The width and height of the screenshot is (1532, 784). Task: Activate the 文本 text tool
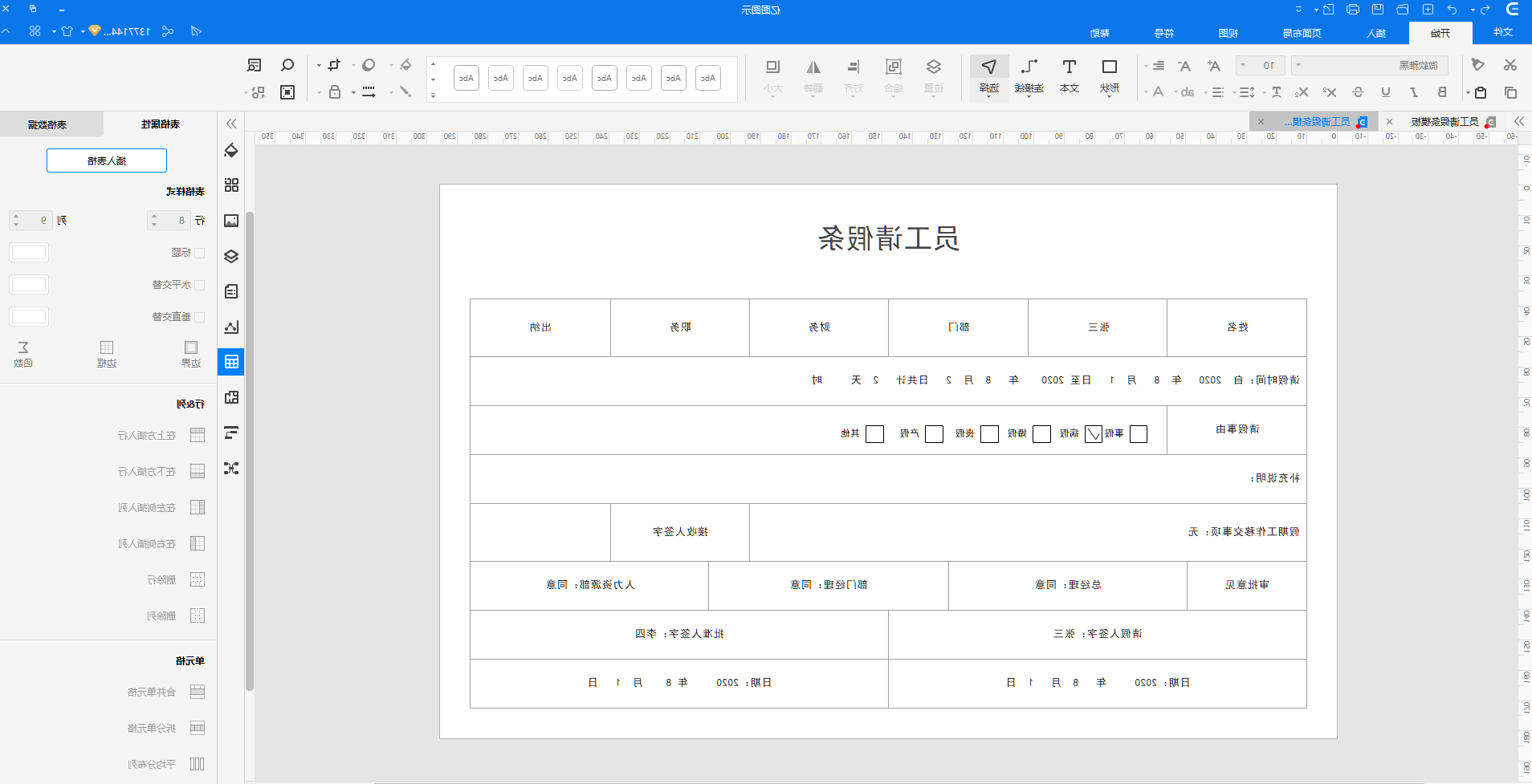[1069, 77]
